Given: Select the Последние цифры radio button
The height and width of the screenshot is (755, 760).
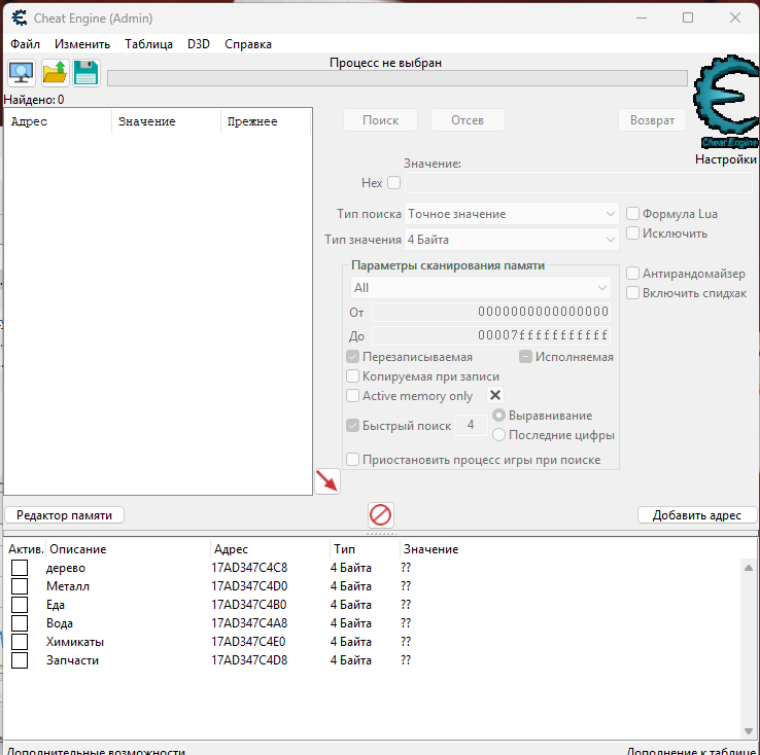Looking at the screenshot, I should point(499,435).
